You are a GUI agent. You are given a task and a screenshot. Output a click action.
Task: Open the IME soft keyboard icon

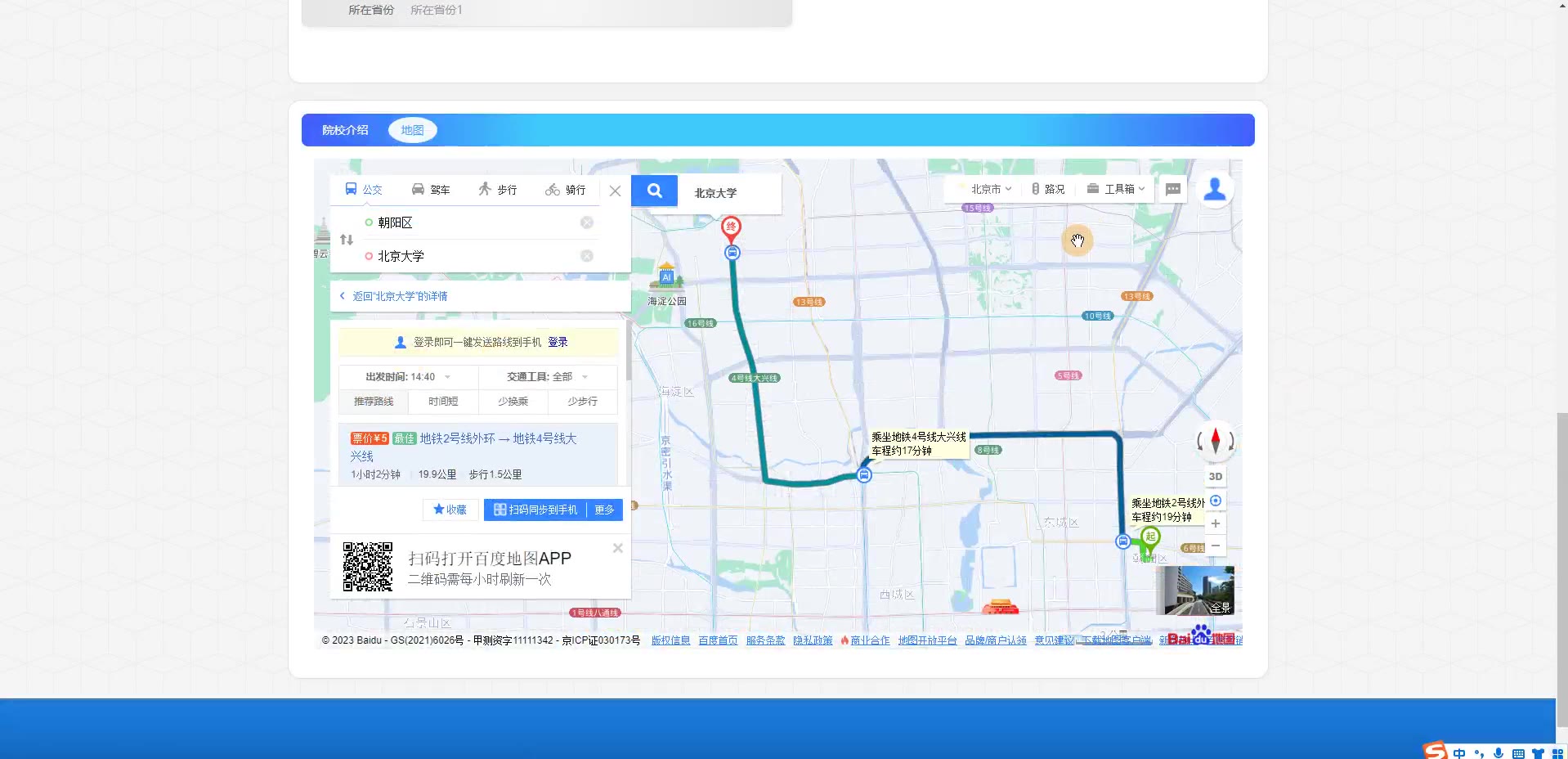tap(1518, 753)
